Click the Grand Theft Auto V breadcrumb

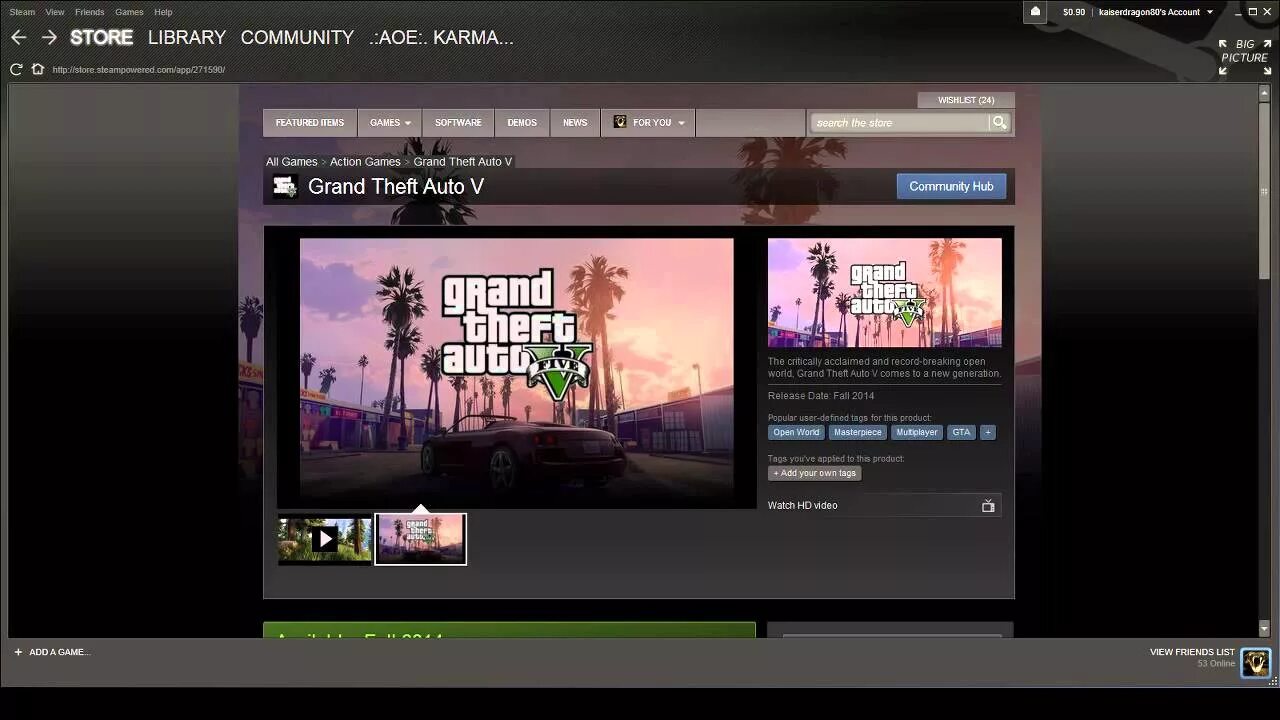(462, 161)
